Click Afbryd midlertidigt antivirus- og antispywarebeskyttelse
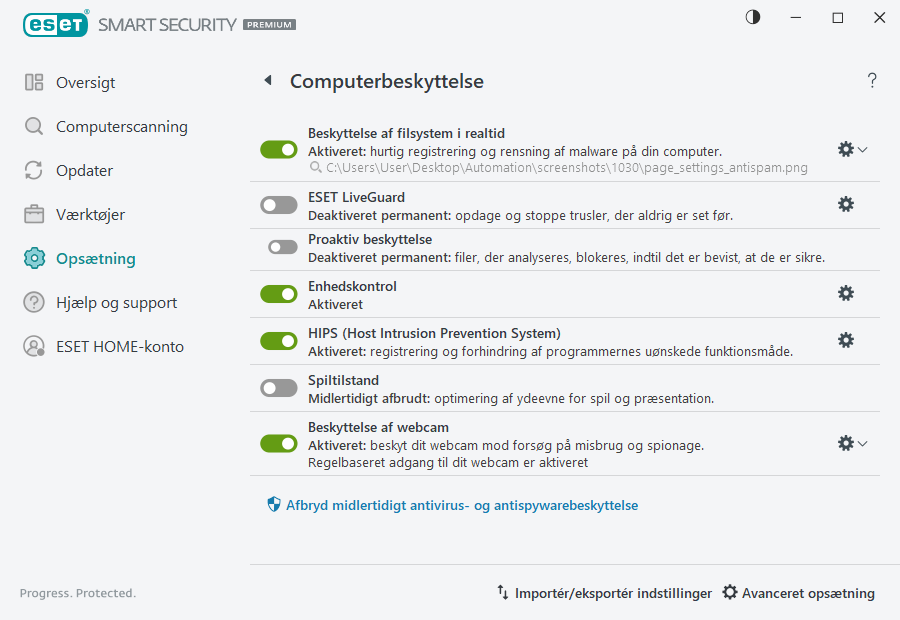Image resolution: width=900 pixels, height=620 pixels. [x=462, y=505]
